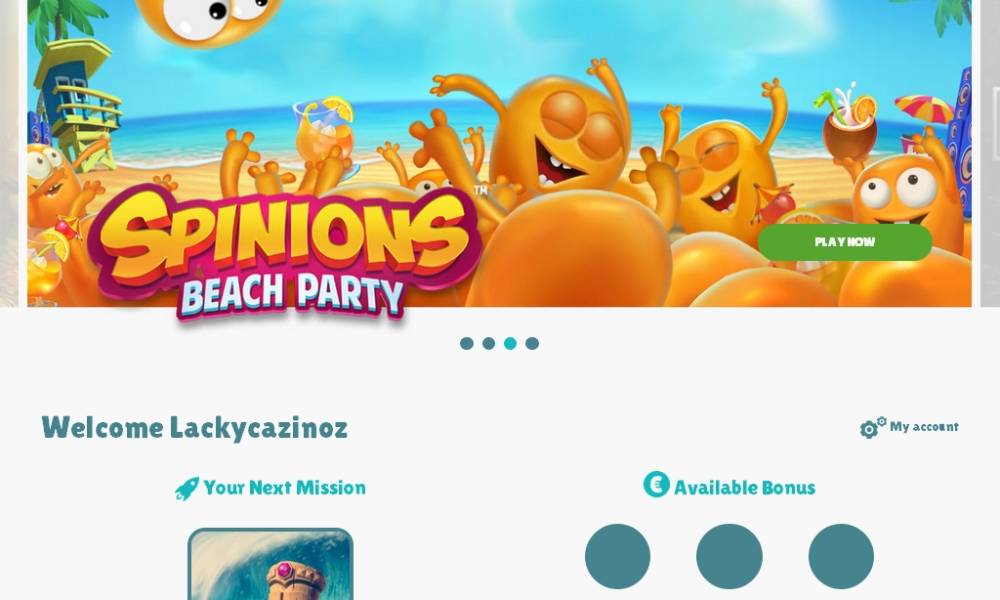Switch to the second carousel slide dot
The image size is (1000, 600).
[x=489, y=344]
